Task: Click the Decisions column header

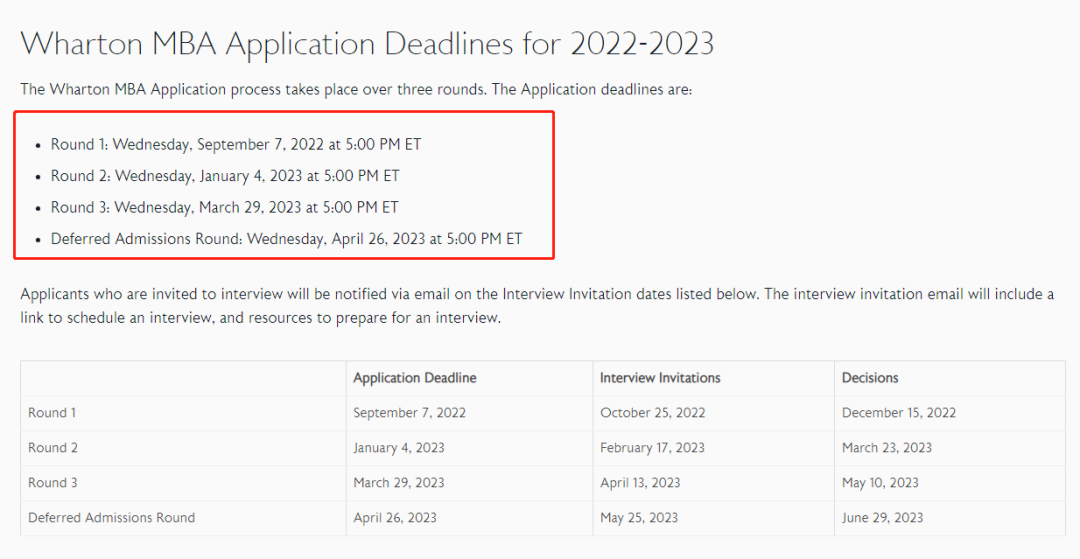Action: [x=870, y=378]
